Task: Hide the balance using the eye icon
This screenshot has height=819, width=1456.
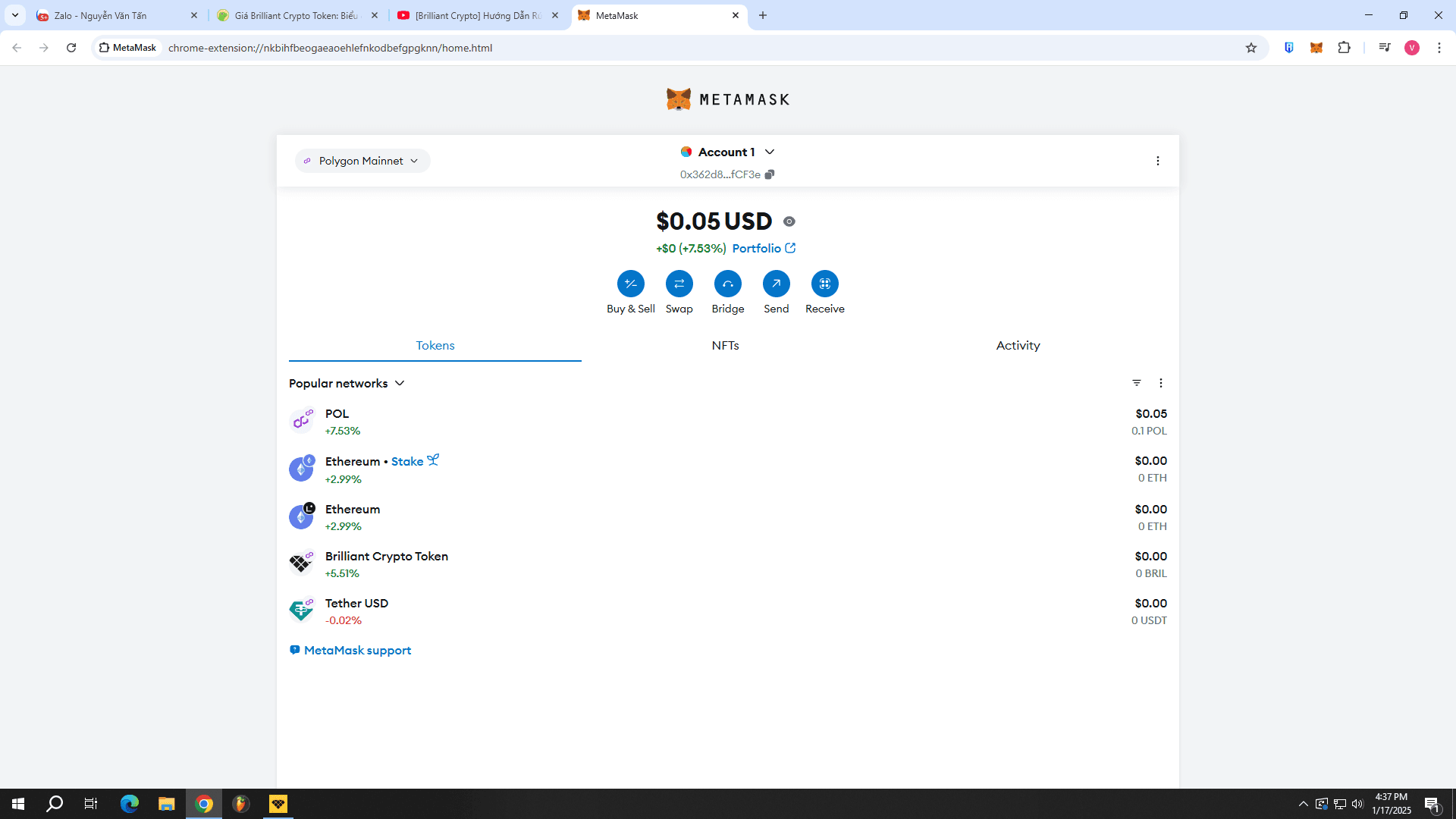Action: point(789,221)
